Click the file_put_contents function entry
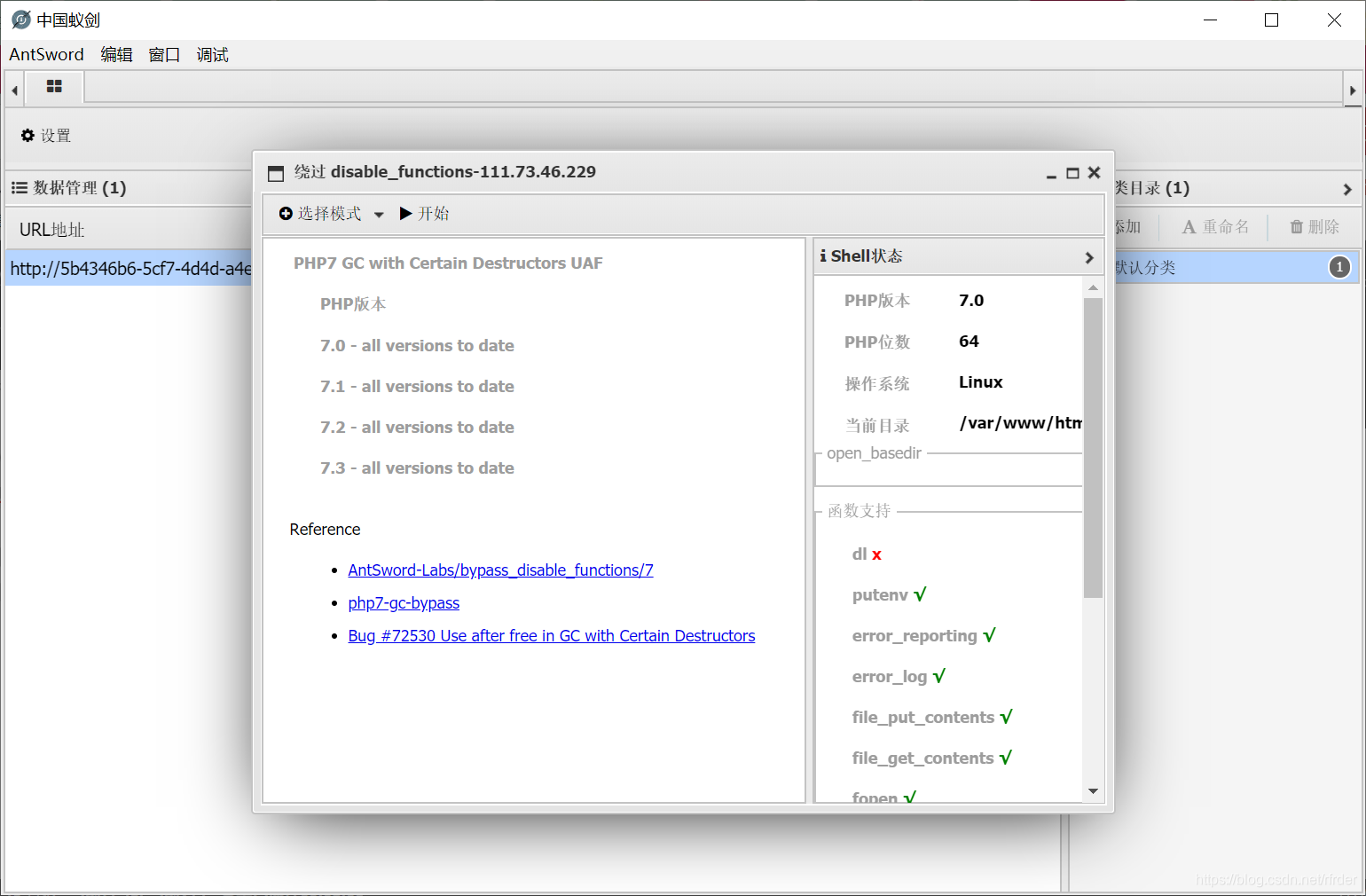 [x=932, y=718]
